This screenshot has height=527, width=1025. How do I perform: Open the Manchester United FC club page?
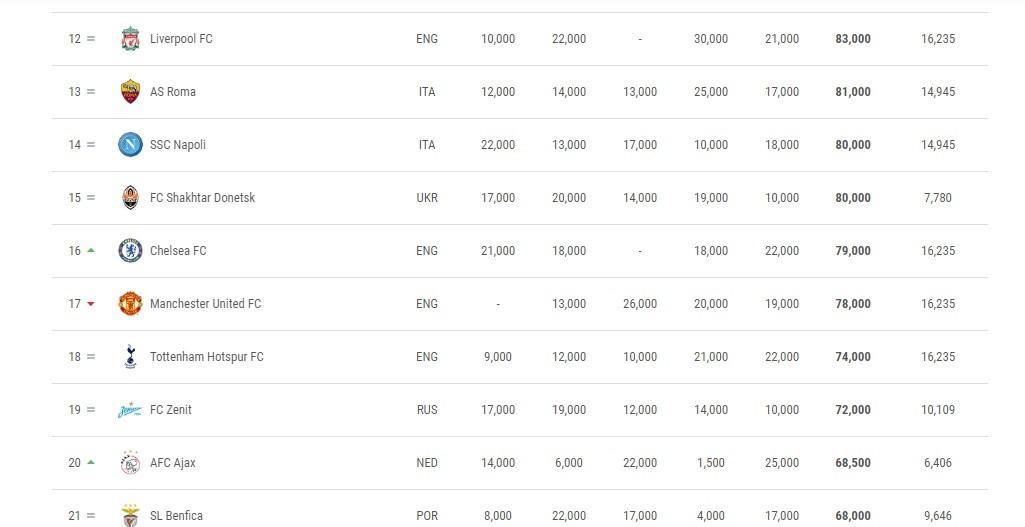(x=205, y=303)
